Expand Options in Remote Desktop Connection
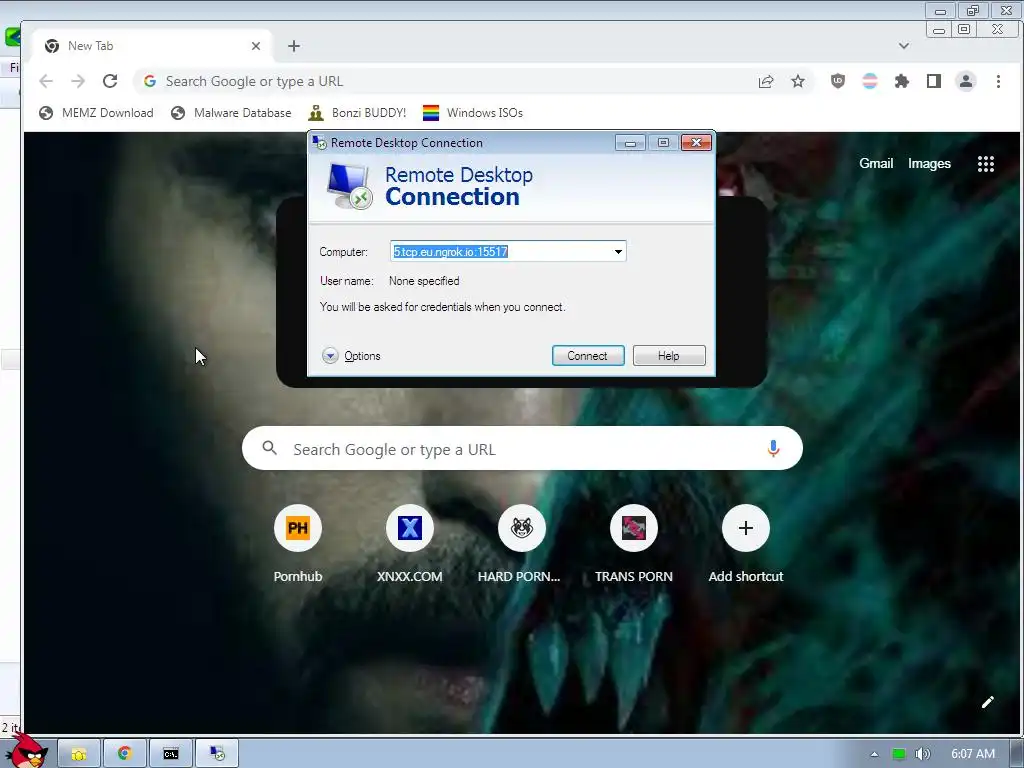Viewport: 1024px width, 768px height. pos(351,355)
